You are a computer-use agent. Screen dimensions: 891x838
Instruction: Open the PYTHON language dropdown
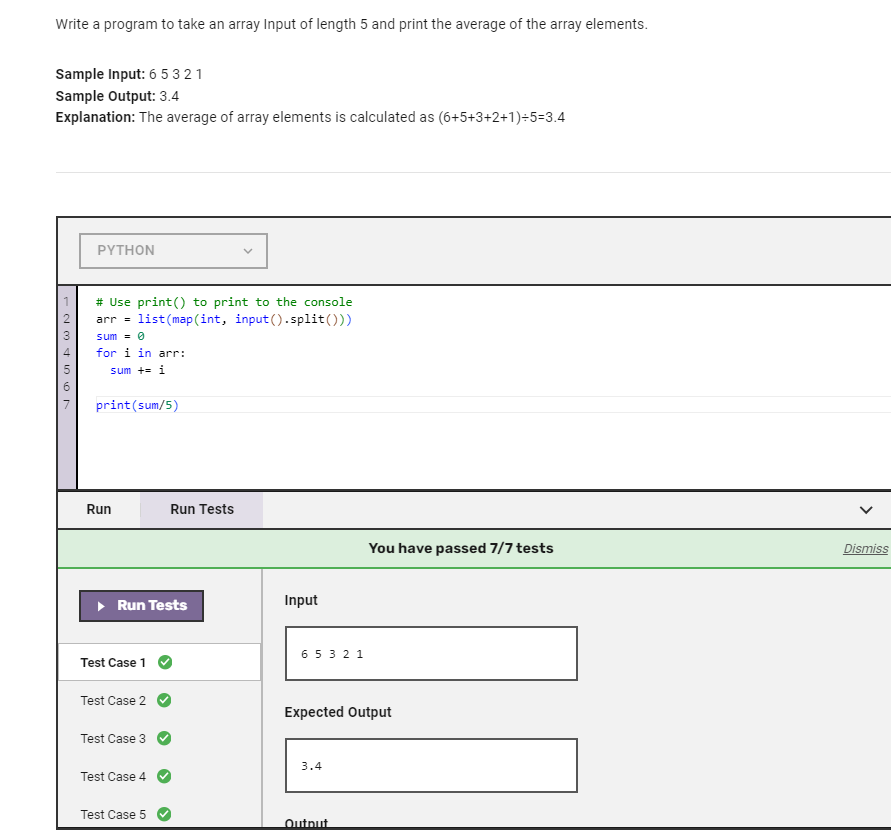click(x=173, y=251)
